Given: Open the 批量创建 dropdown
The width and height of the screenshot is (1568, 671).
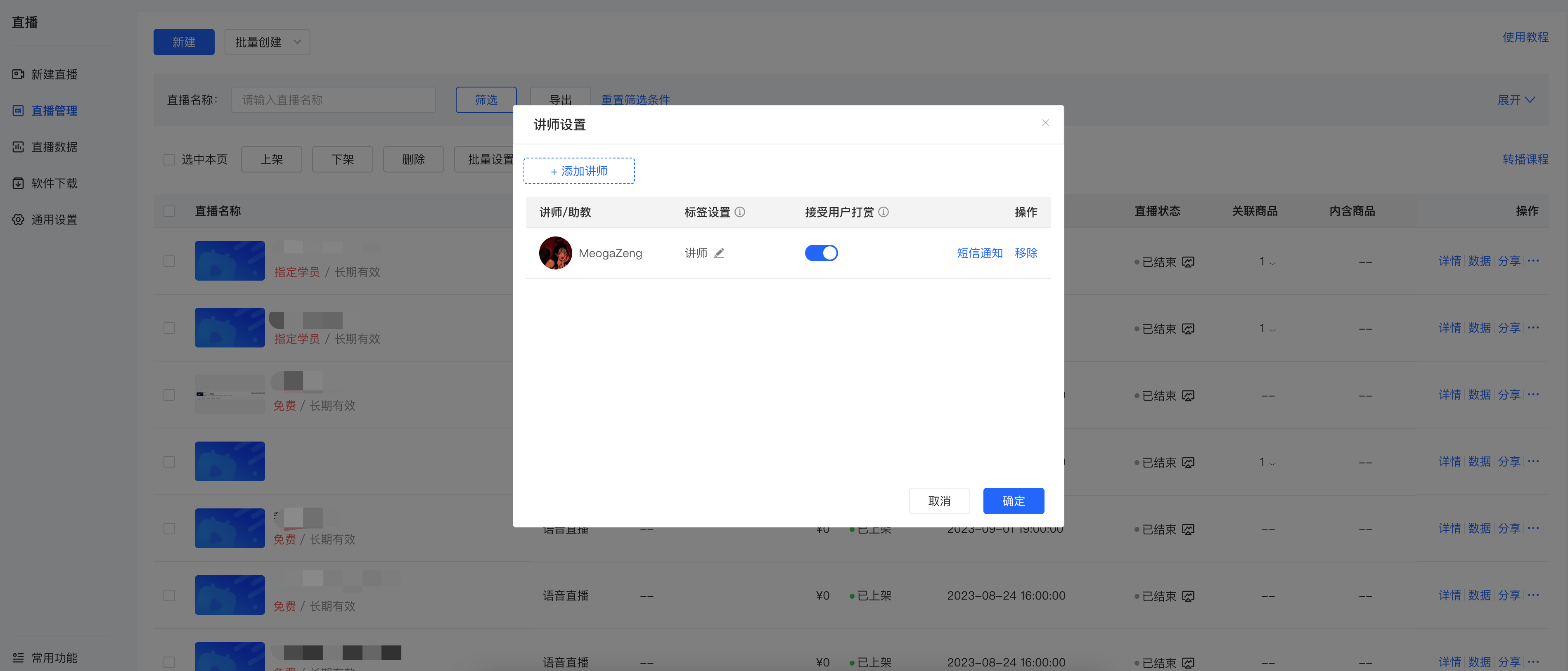Looking at the screenshot, I should click(x=267, y=42).
